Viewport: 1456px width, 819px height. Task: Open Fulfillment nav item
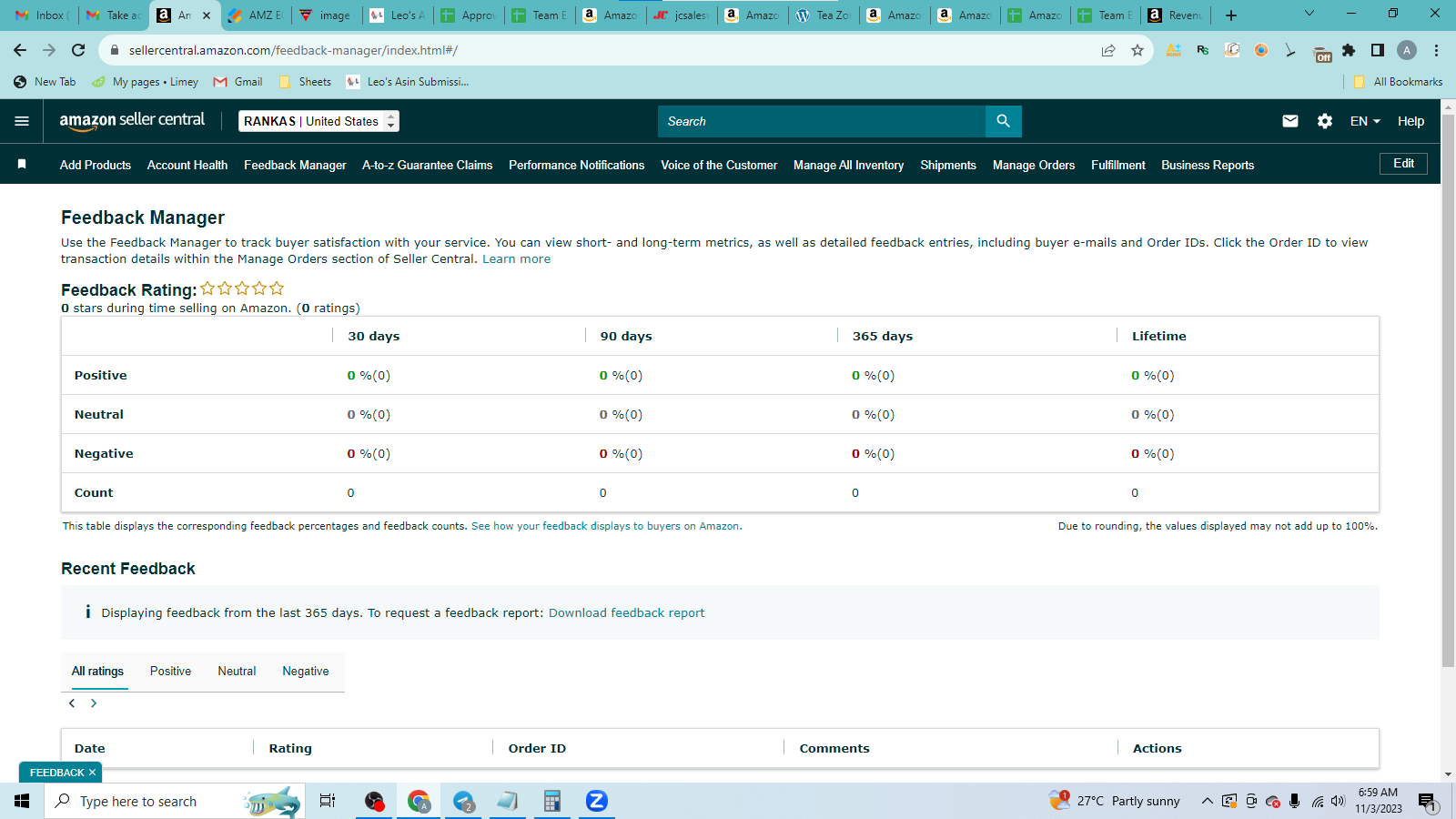(1118, 165)
